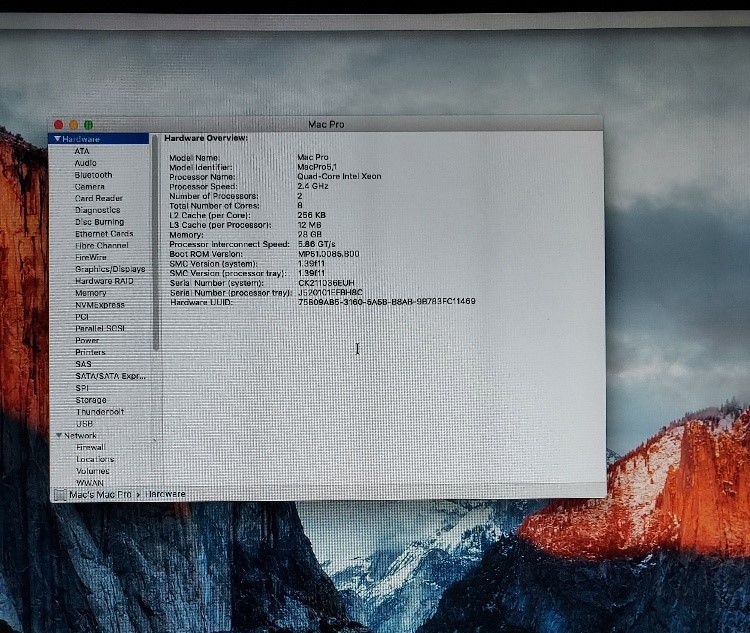Select the Network category row
This screenshot has width=750, height=633.
click(x=101, y=435)
